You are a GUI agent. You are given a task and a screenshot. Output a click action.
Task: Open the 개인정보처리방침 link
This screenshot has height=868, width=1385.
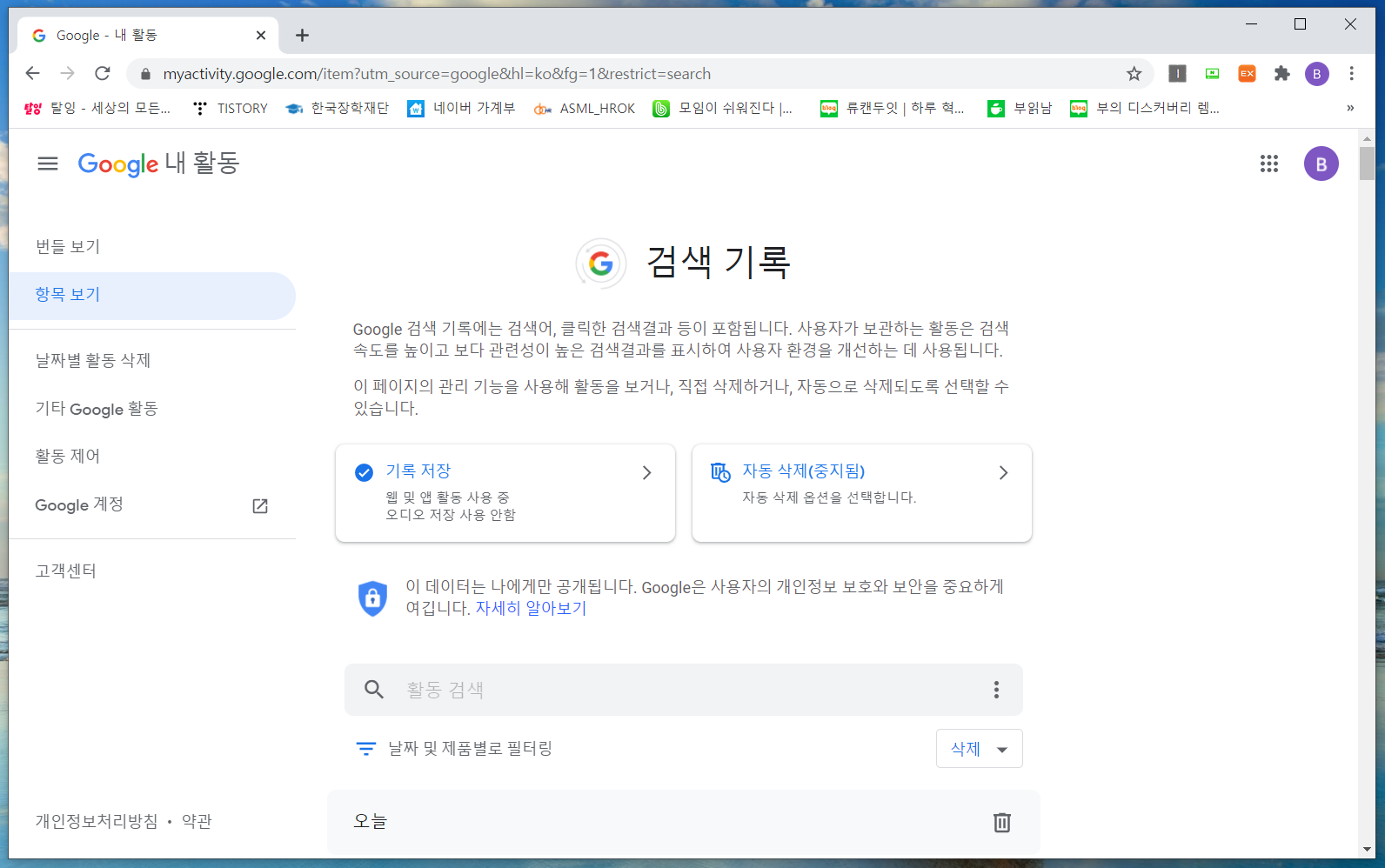coord(97,821)
